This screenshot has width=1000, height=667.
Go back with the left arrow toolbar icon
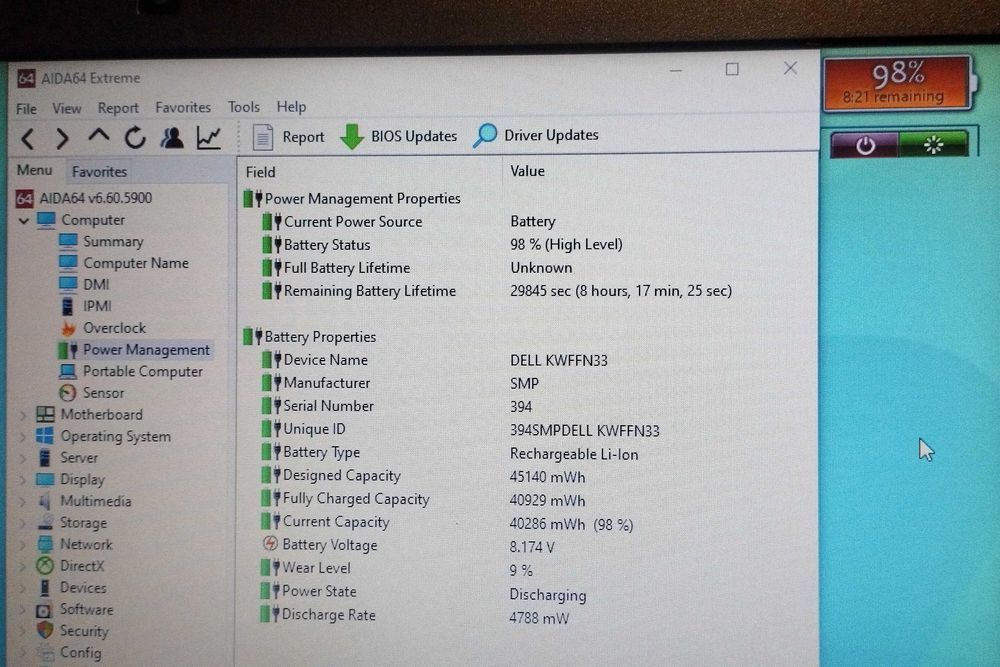pyautogui.click(x=28, y=138)
